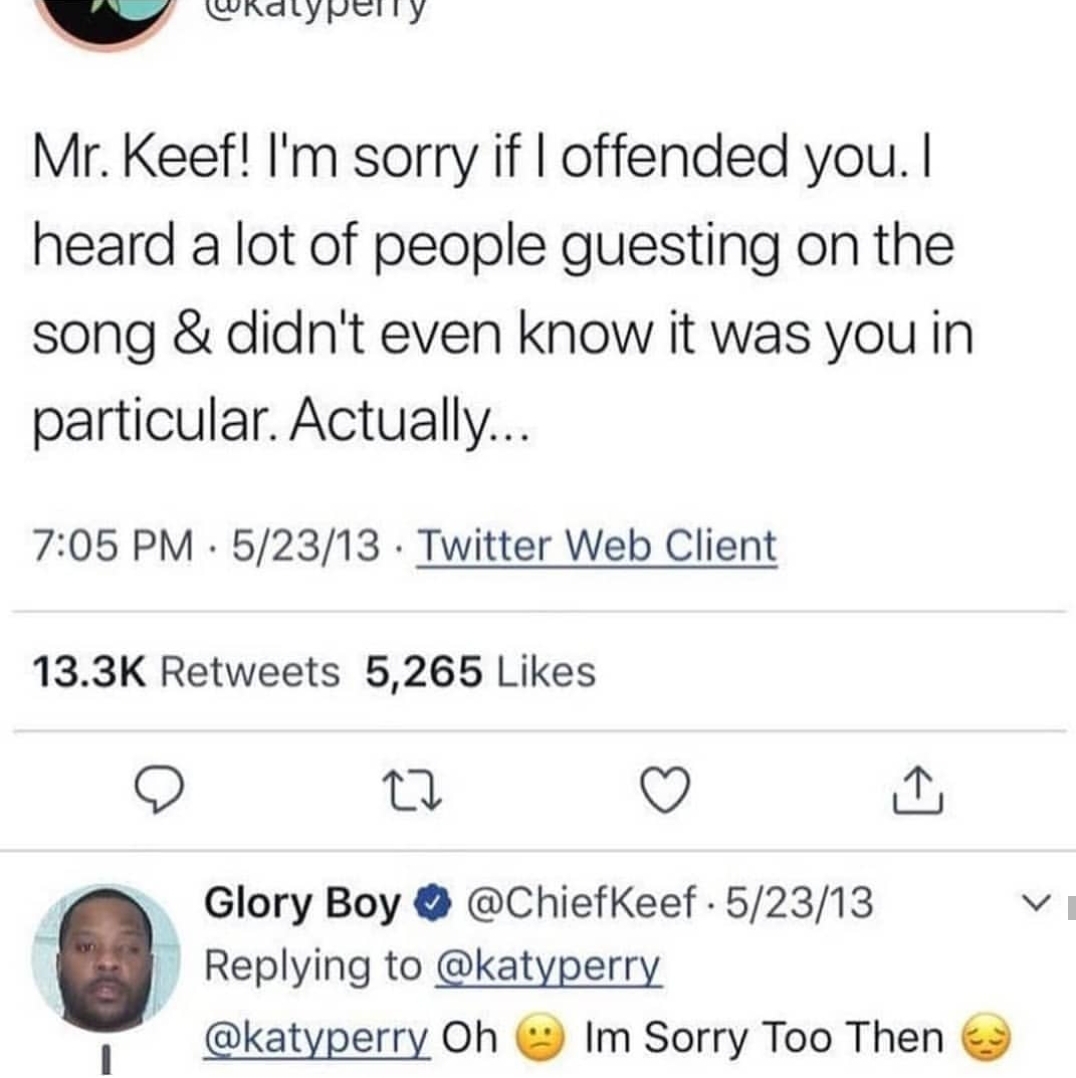Screen dimensions: 1076x1078
Task: Click @katyperry in the Replying to line
Action: pos(548,967)
